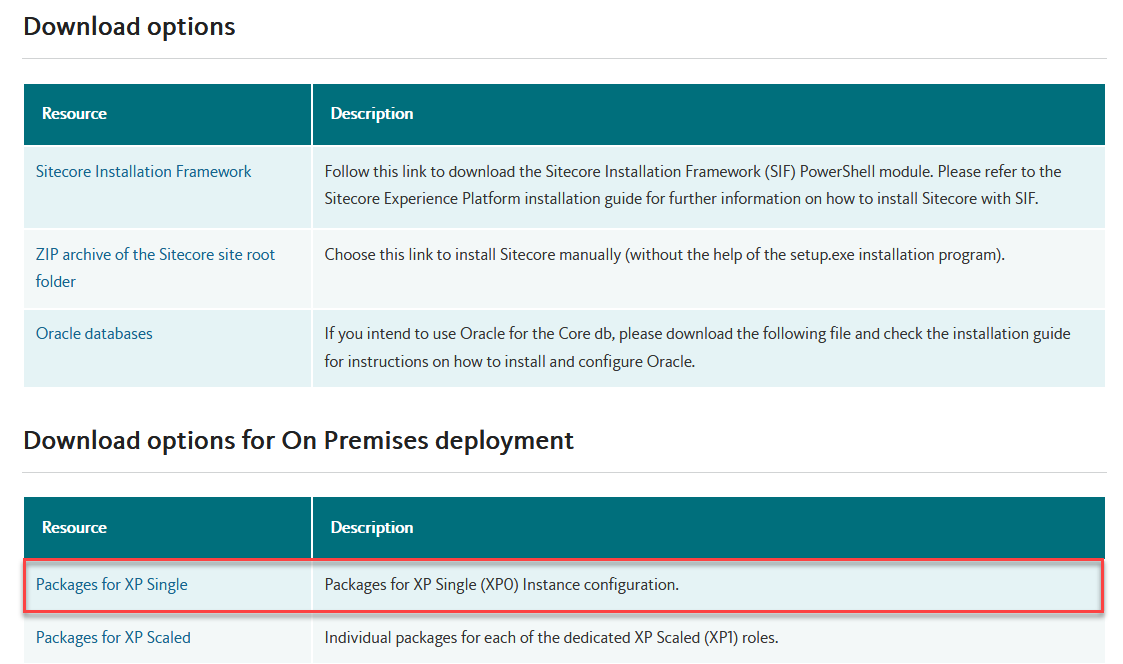Open the Oracle databases link
1123x664 pixels.
pyautogui.click(x=94, y=334)
